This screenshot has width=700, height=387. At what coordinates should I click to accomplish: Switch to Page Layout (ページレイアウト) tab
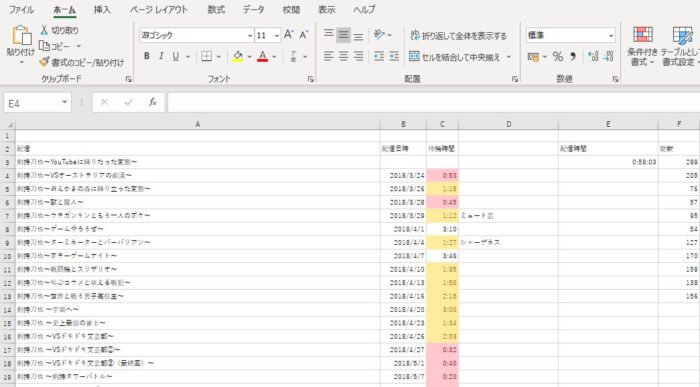click(158, 9)
